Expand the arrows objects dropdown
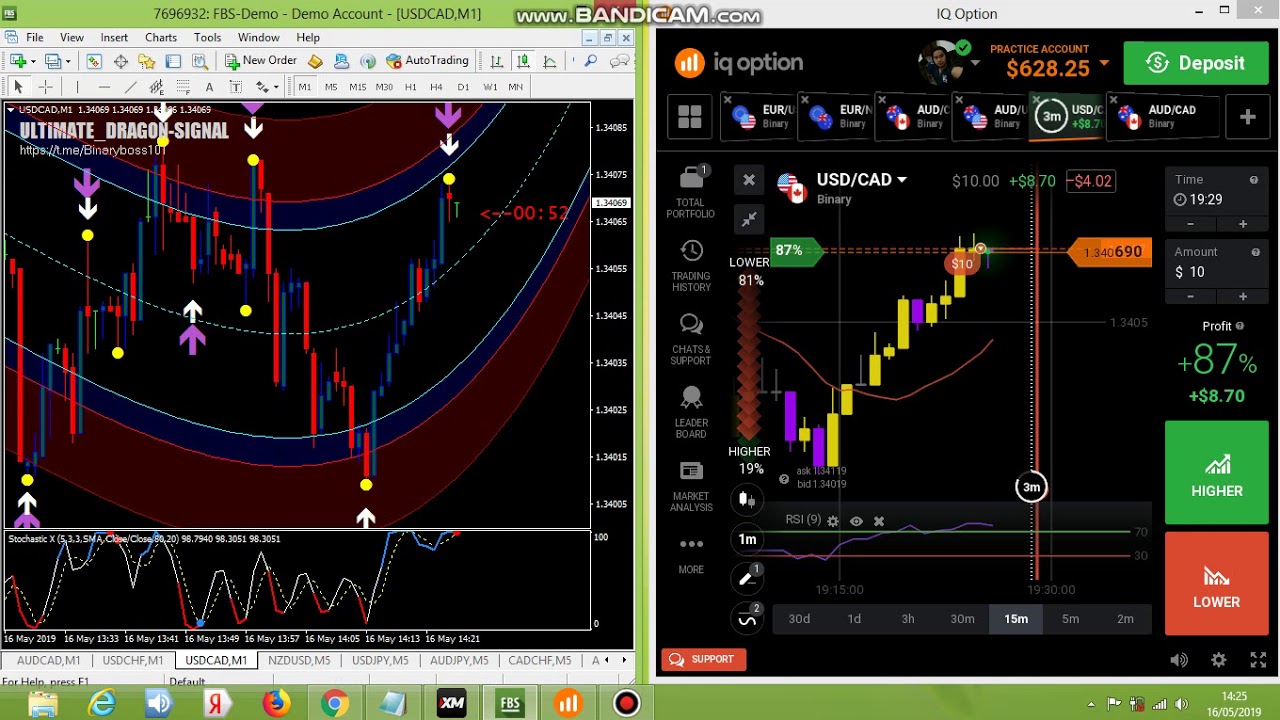1280x720 pixels. 274,87
